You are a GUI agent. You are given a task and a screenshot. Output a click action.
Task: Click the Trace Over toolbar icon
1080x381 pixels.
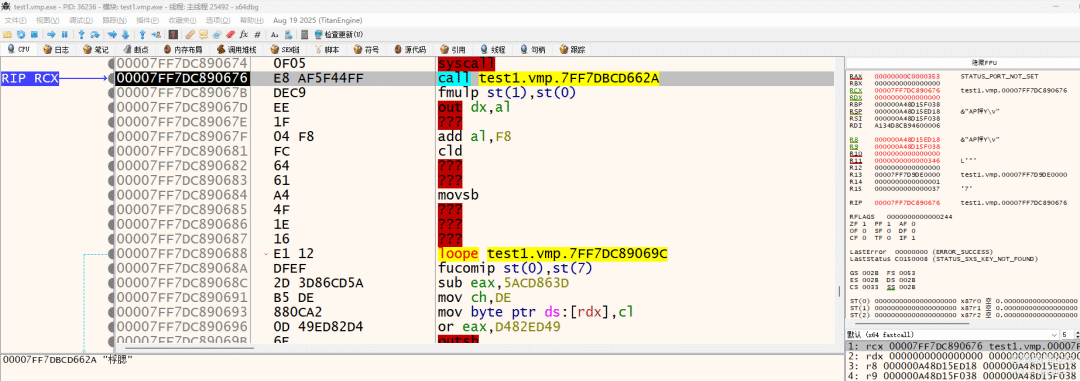pos(125,34)
